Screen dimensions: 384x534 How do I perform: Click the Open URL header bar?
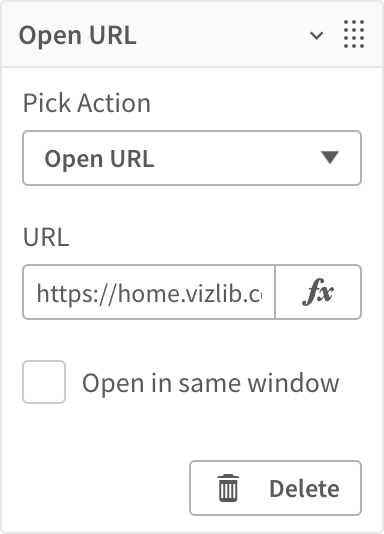tap(192, 34)
